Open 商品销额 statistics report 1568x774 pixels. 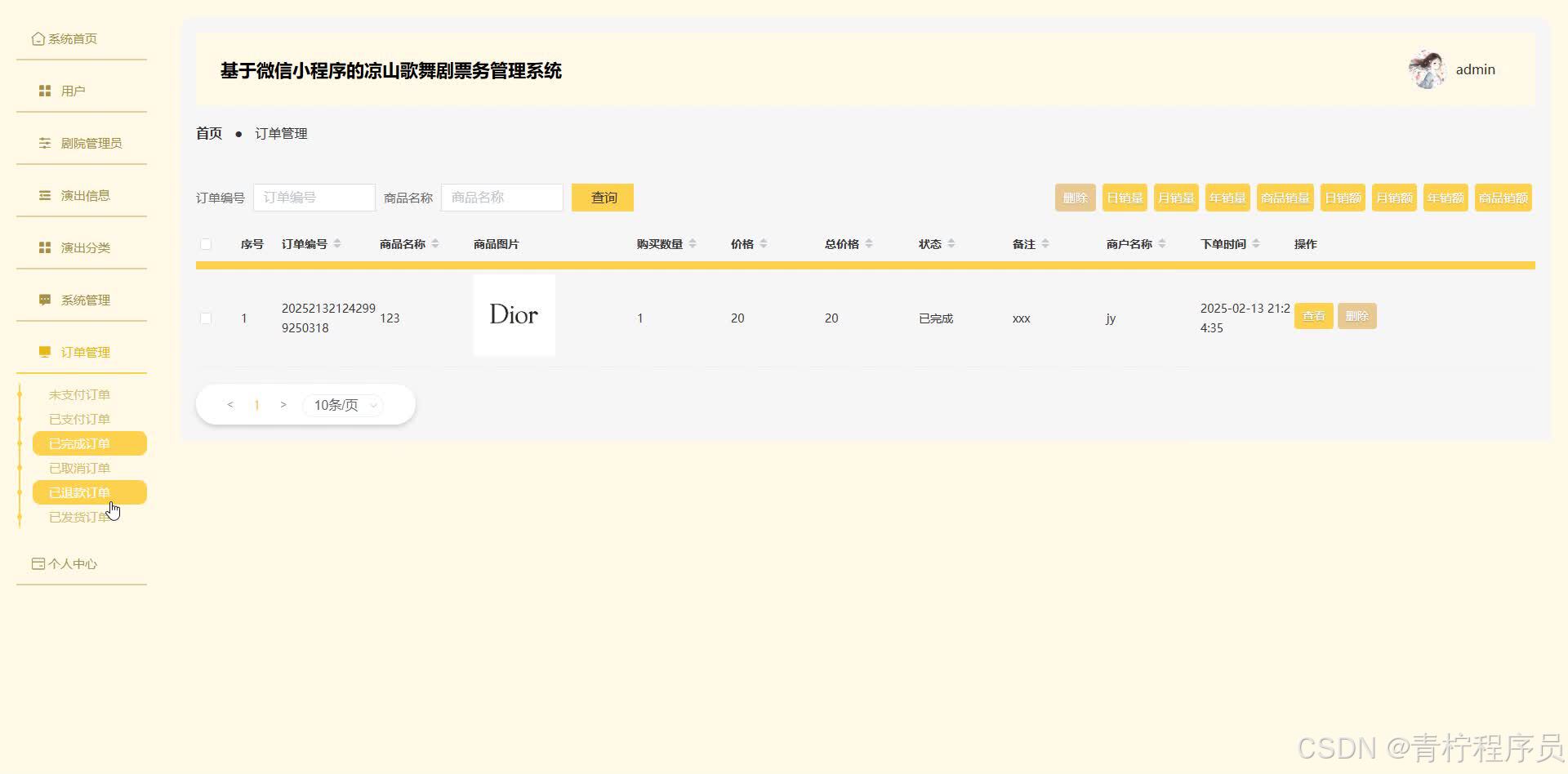coord(1503,197)
